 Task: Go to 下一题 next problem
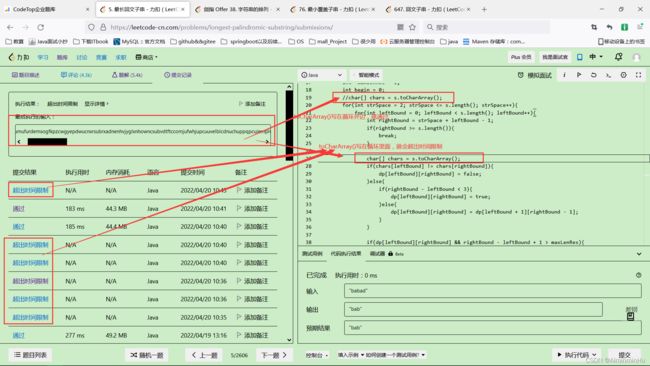pos(274,355)
